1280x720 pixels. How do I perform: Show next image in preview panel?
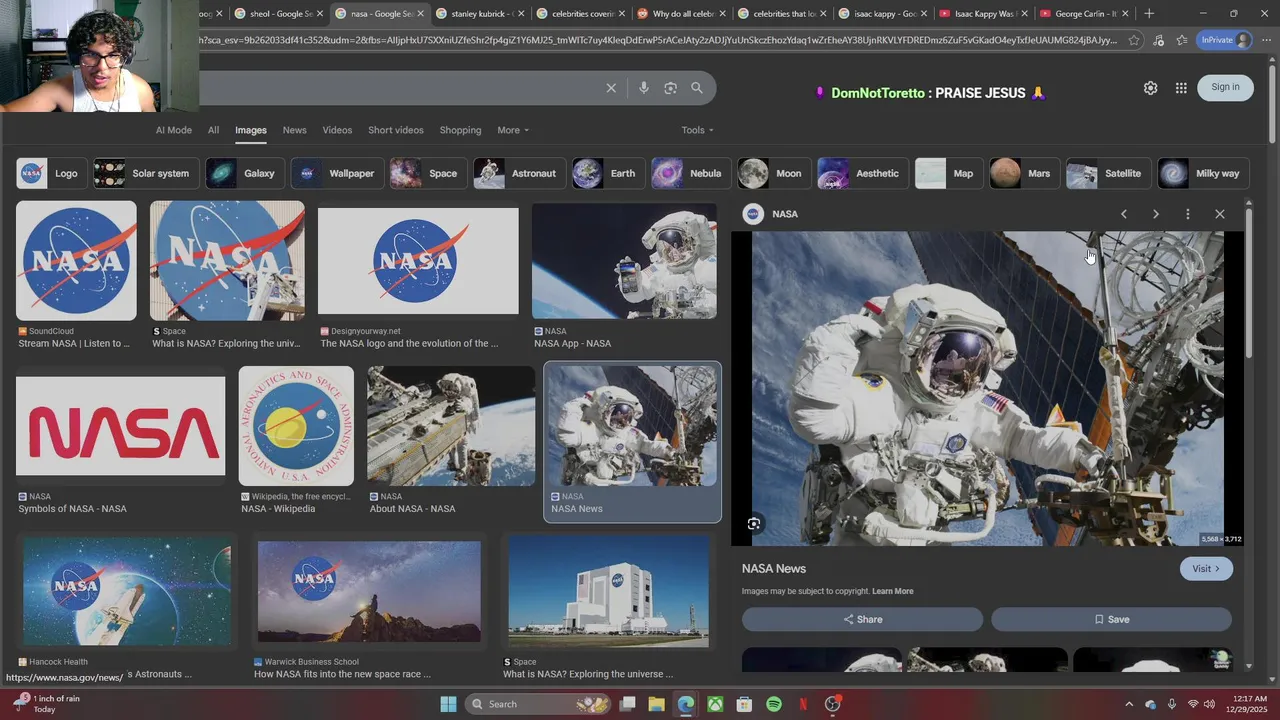coord(1155,214)
